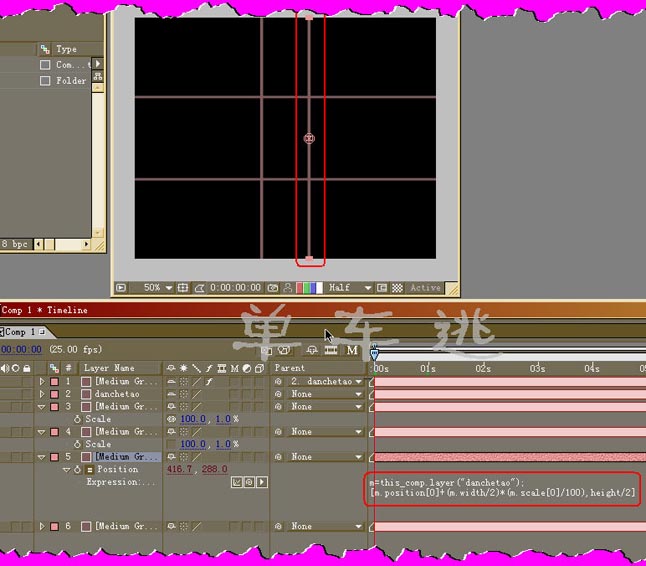Click the audio speaker column icon
The image size is (646, 566).
click(5, 368)
